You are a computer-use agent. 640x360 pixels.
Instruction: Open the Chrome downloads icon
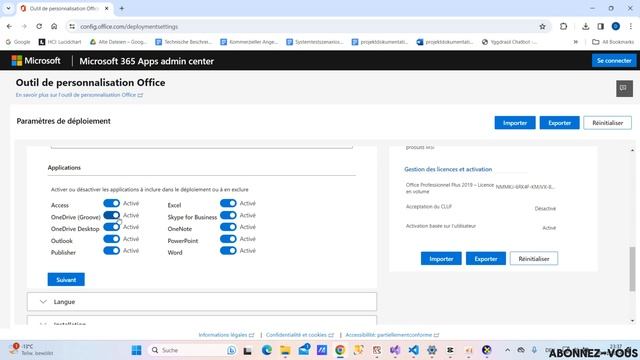coord(585,27)
